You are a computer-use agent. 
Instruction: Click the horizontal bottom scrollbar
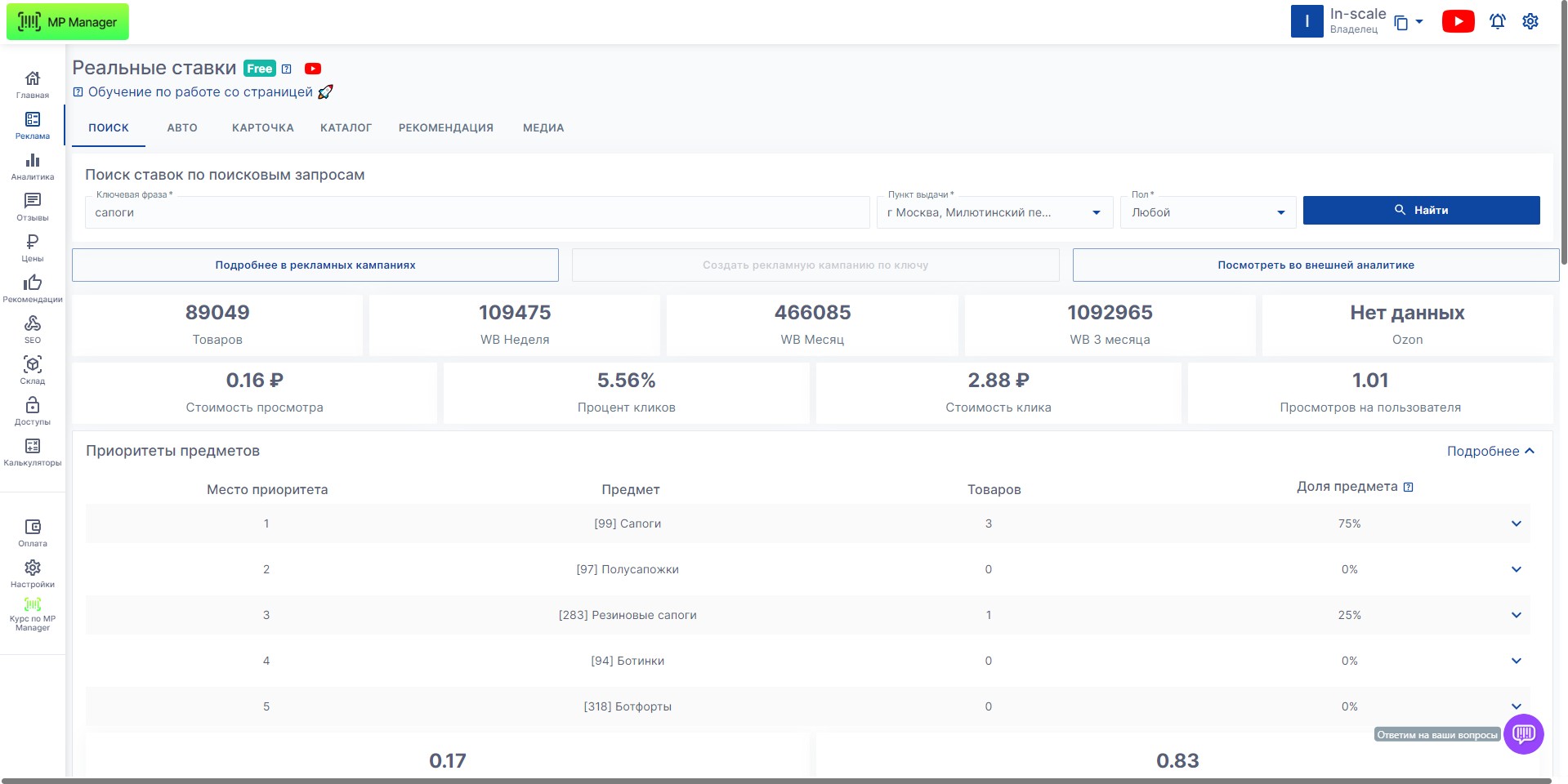pyautogui.click(x=776, y=781)
